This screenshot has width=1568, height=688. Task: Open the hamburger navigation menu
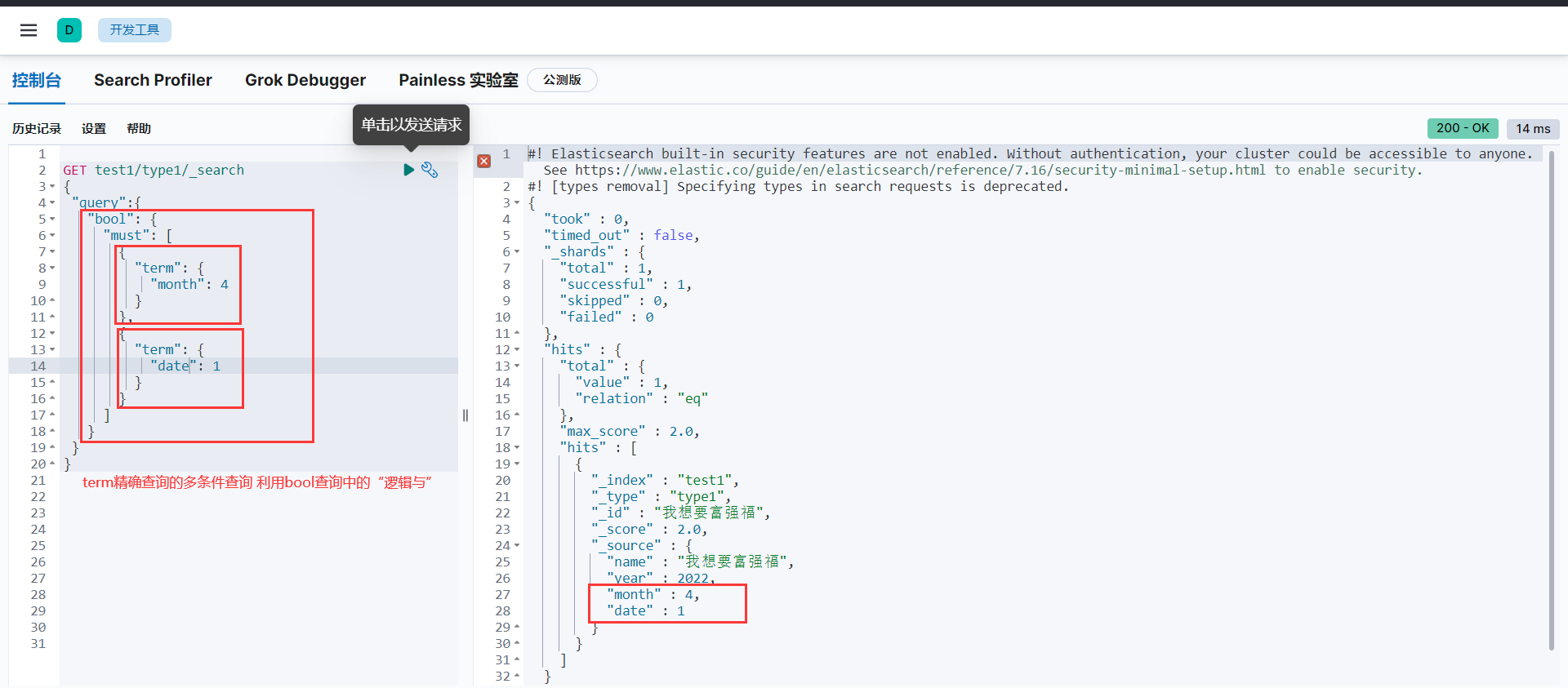pos(29,30)
